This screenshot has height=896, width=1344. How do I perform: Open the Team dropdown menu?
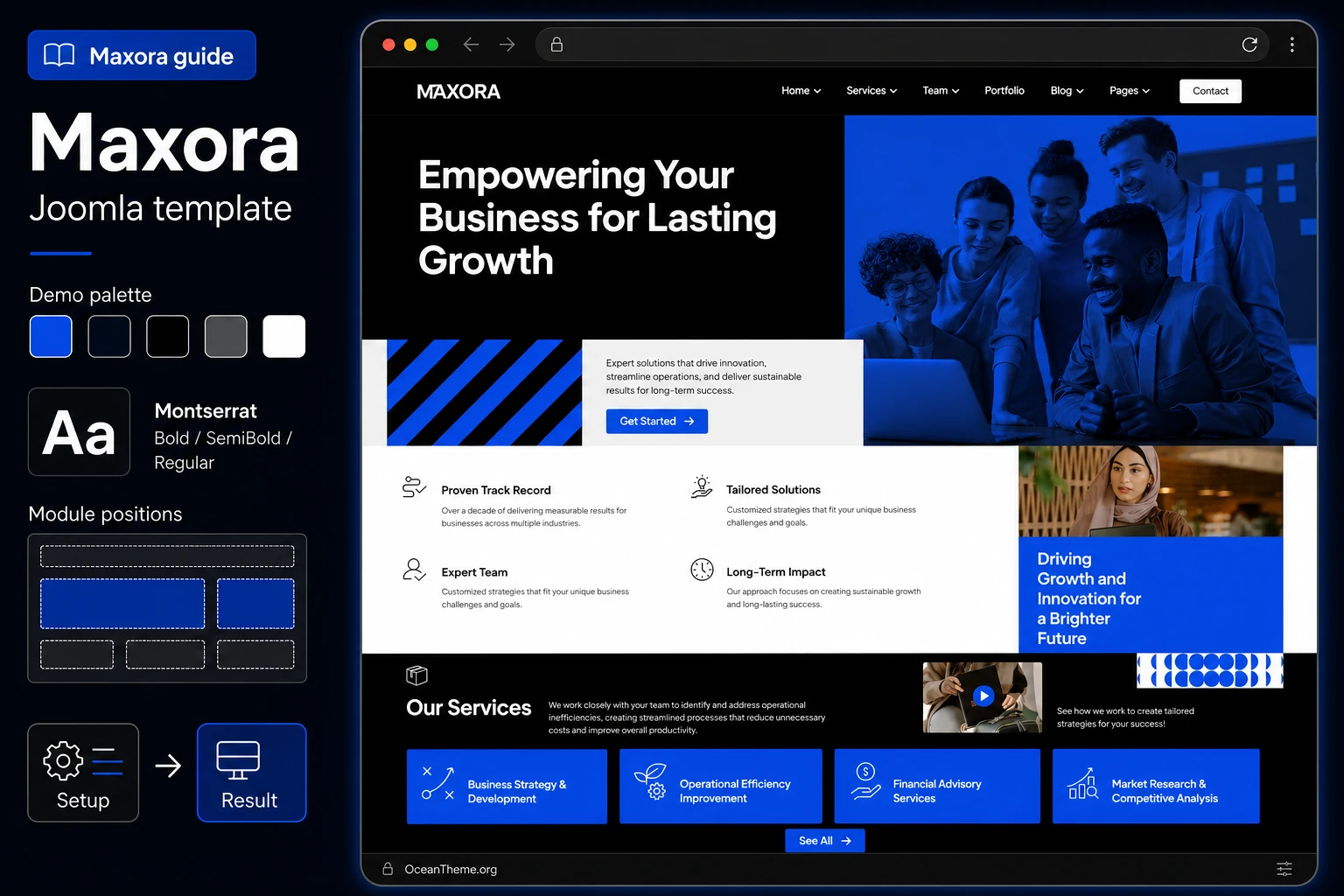click(x=941, y=91)
